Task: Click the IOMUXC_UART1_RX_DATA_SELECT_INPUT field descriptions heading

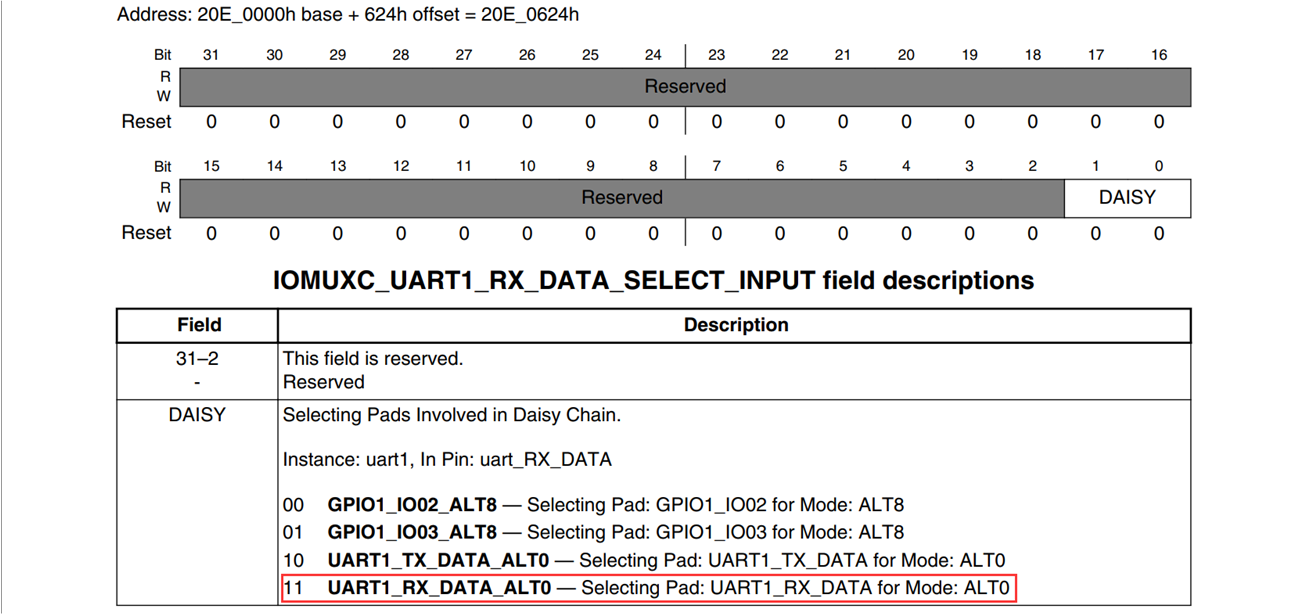Action: coord(653,280)
